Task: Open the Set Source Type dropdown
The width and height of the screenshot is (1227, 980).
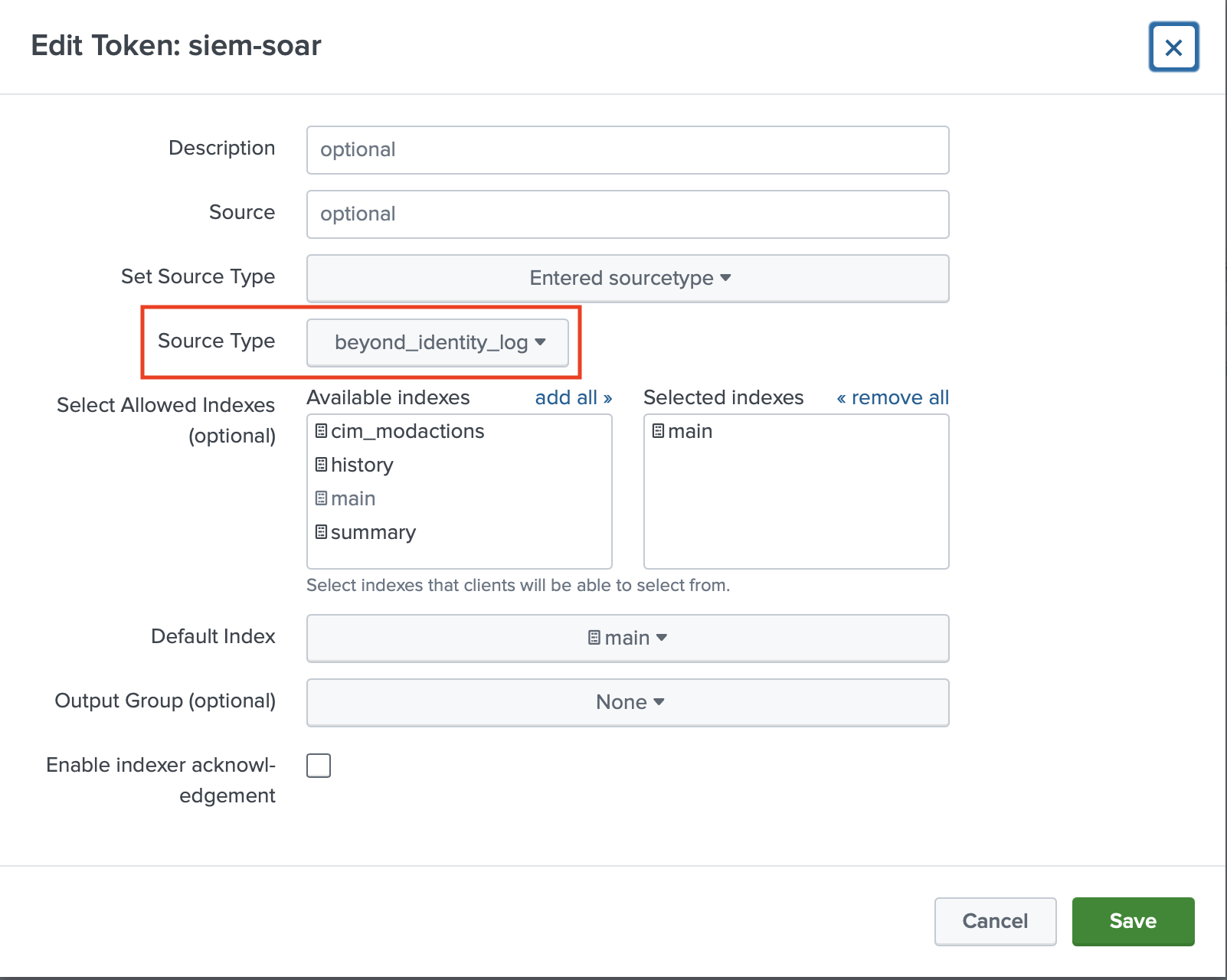Action: (x=627, y=278)
